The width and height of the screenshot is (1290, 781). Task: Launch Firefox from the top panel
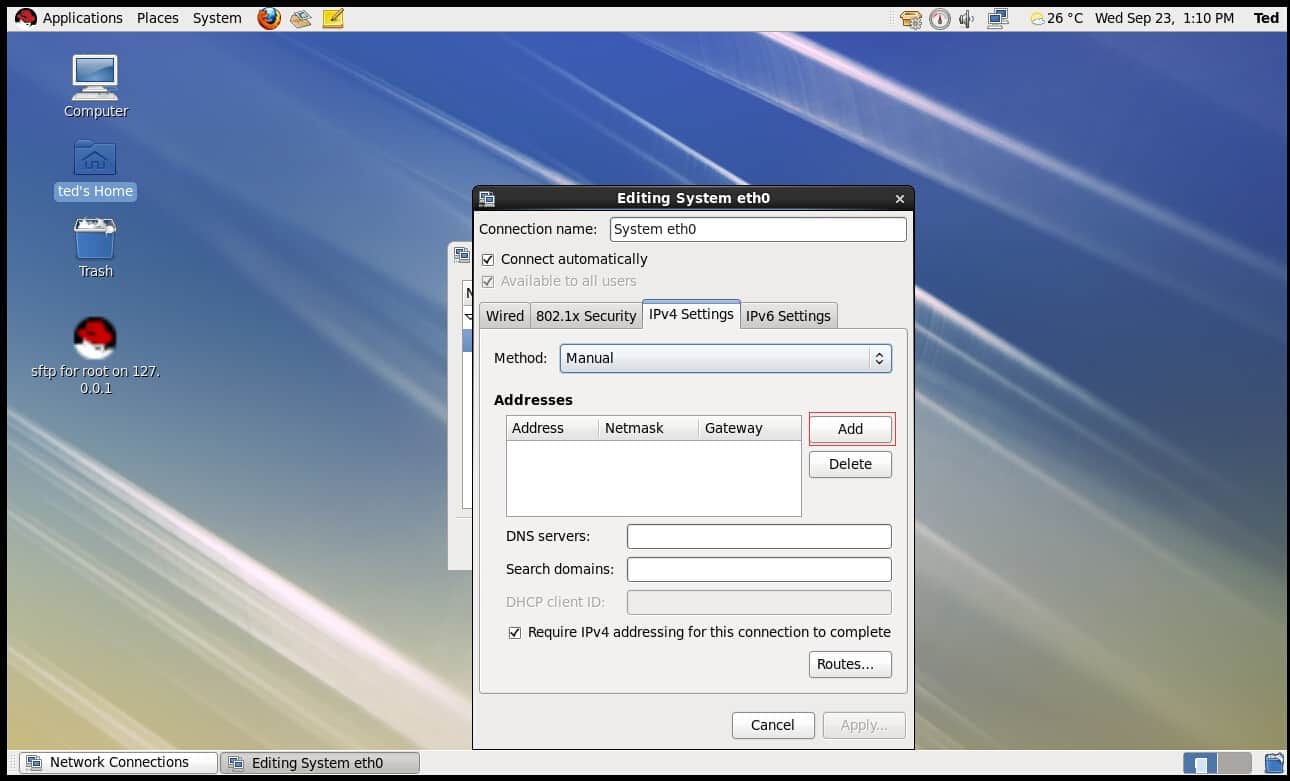(268, 18)
